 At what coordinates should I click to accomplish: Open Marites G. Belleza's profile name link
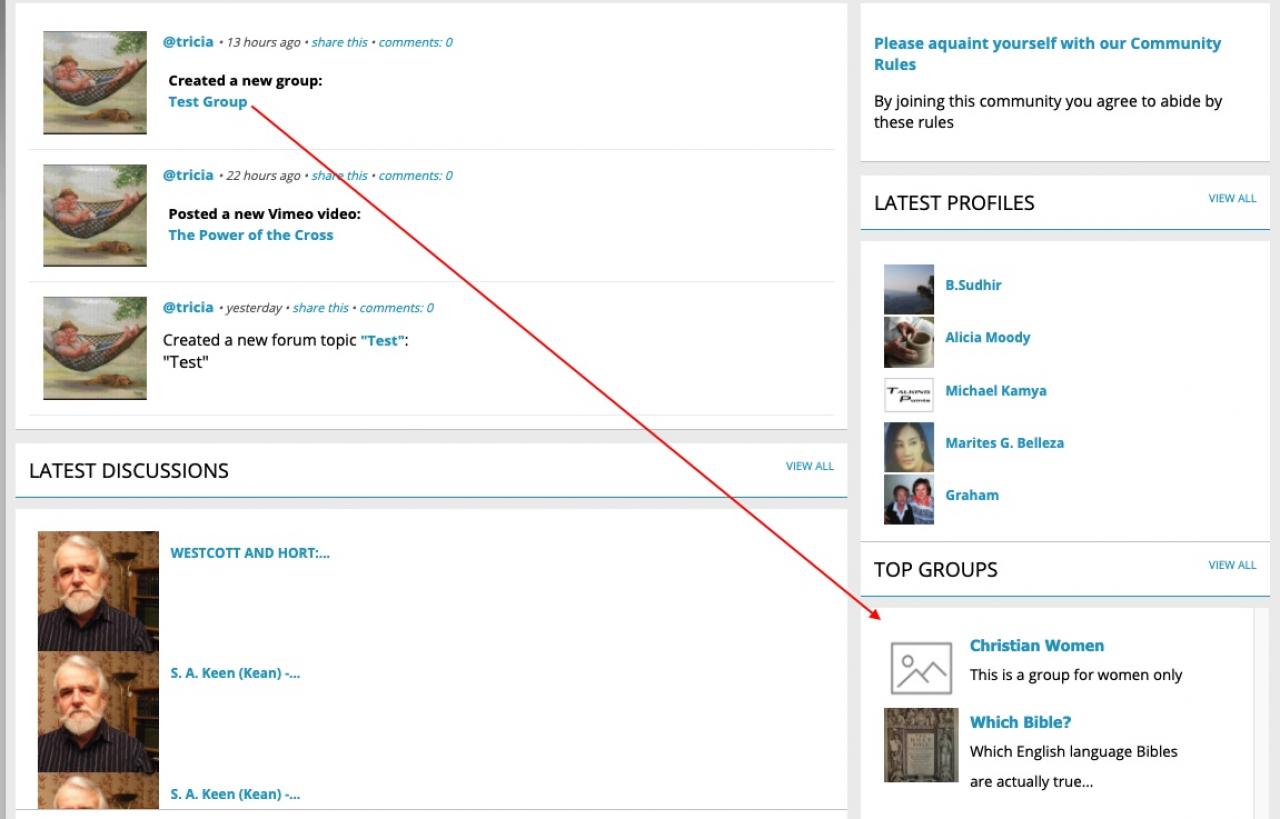1005,442
